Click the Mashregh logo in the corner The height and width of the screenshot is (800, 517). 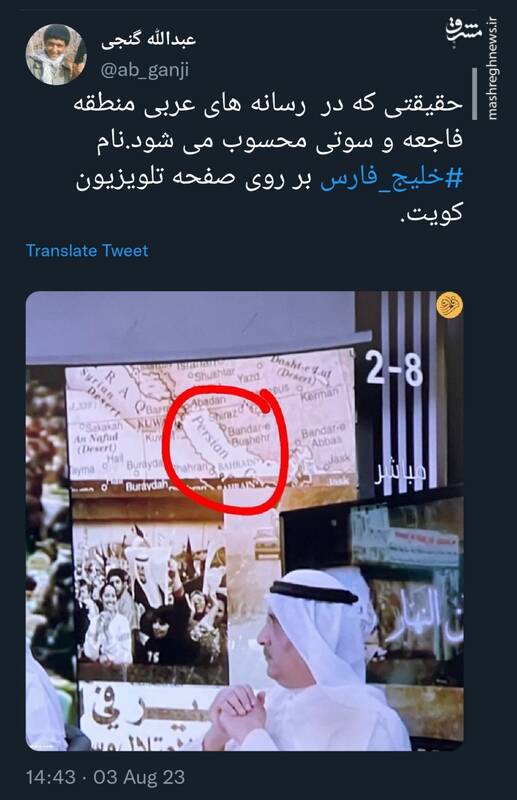pyautogui.click(x=464, y=33)
